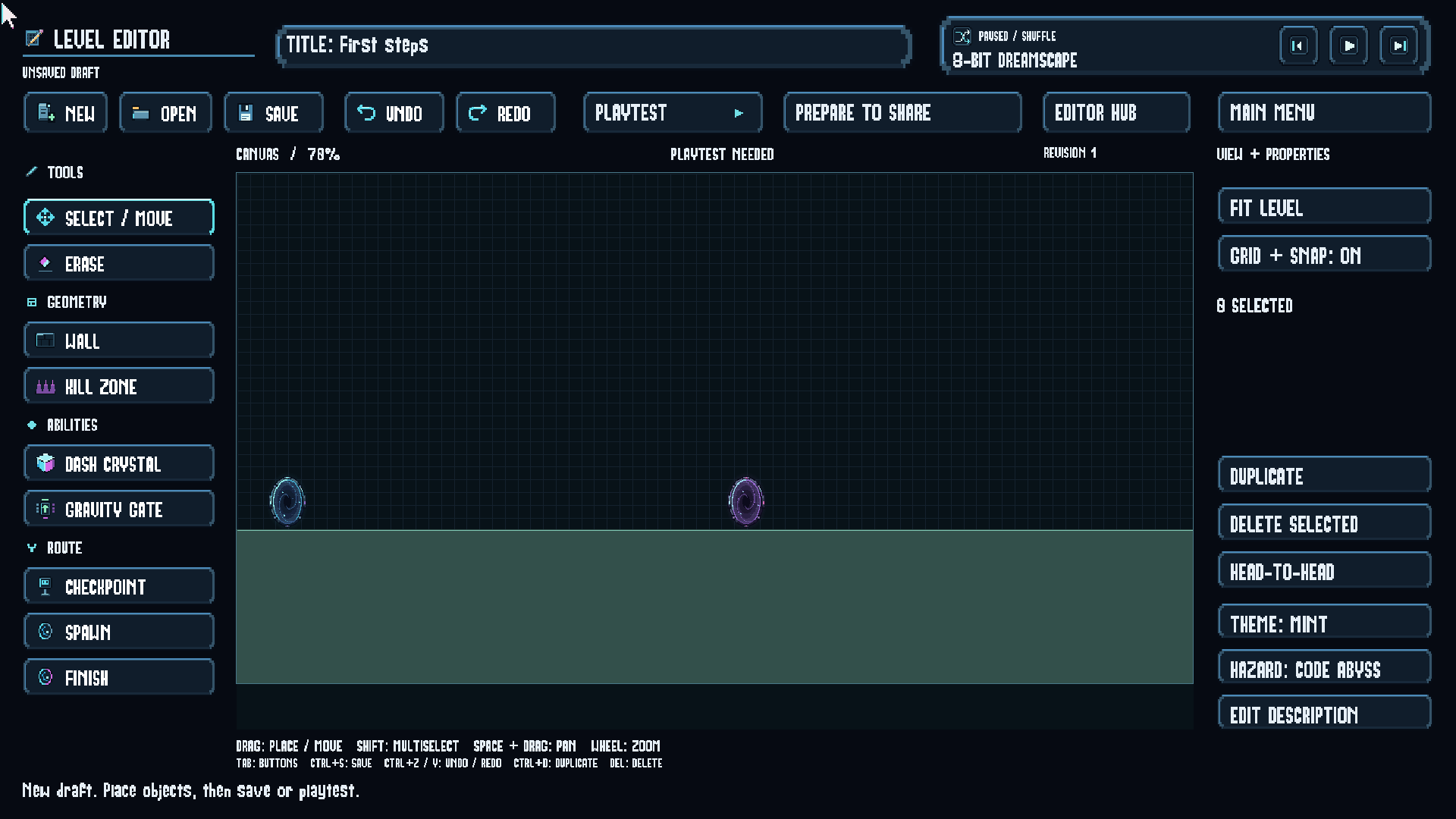Skip to next music track
The image size is (1456, 819).
tap(1399, 46)
